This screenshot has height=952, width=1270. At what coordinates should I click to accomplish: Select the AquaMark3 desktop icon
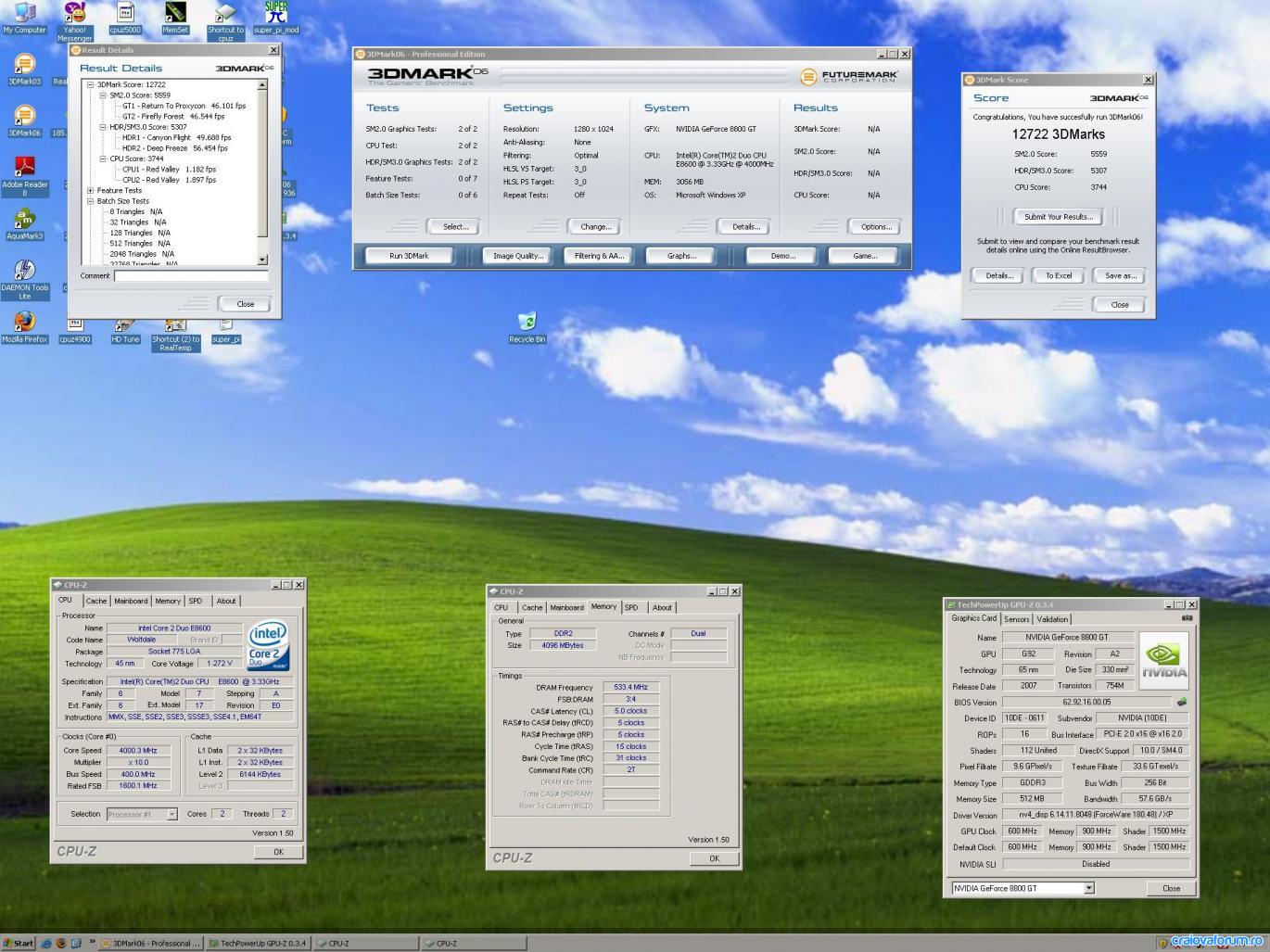pos(24,224)
